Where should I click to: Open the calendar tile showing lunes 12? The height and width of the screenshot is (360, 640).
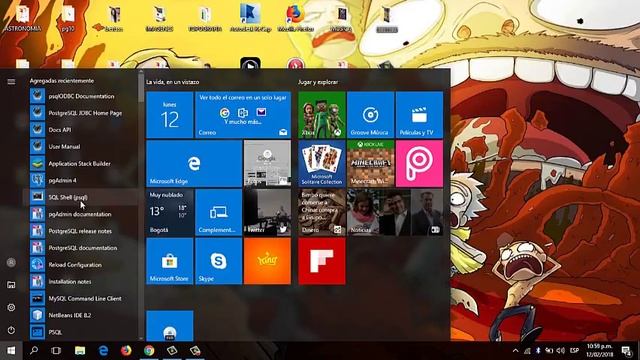pyautogui.click(x=170, y=115)
